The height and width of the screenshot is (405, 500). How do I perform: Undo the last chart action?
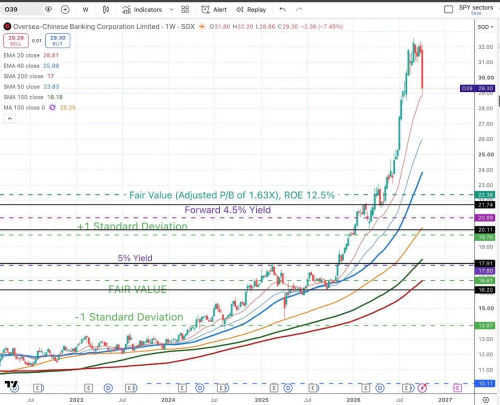[282, 10]
